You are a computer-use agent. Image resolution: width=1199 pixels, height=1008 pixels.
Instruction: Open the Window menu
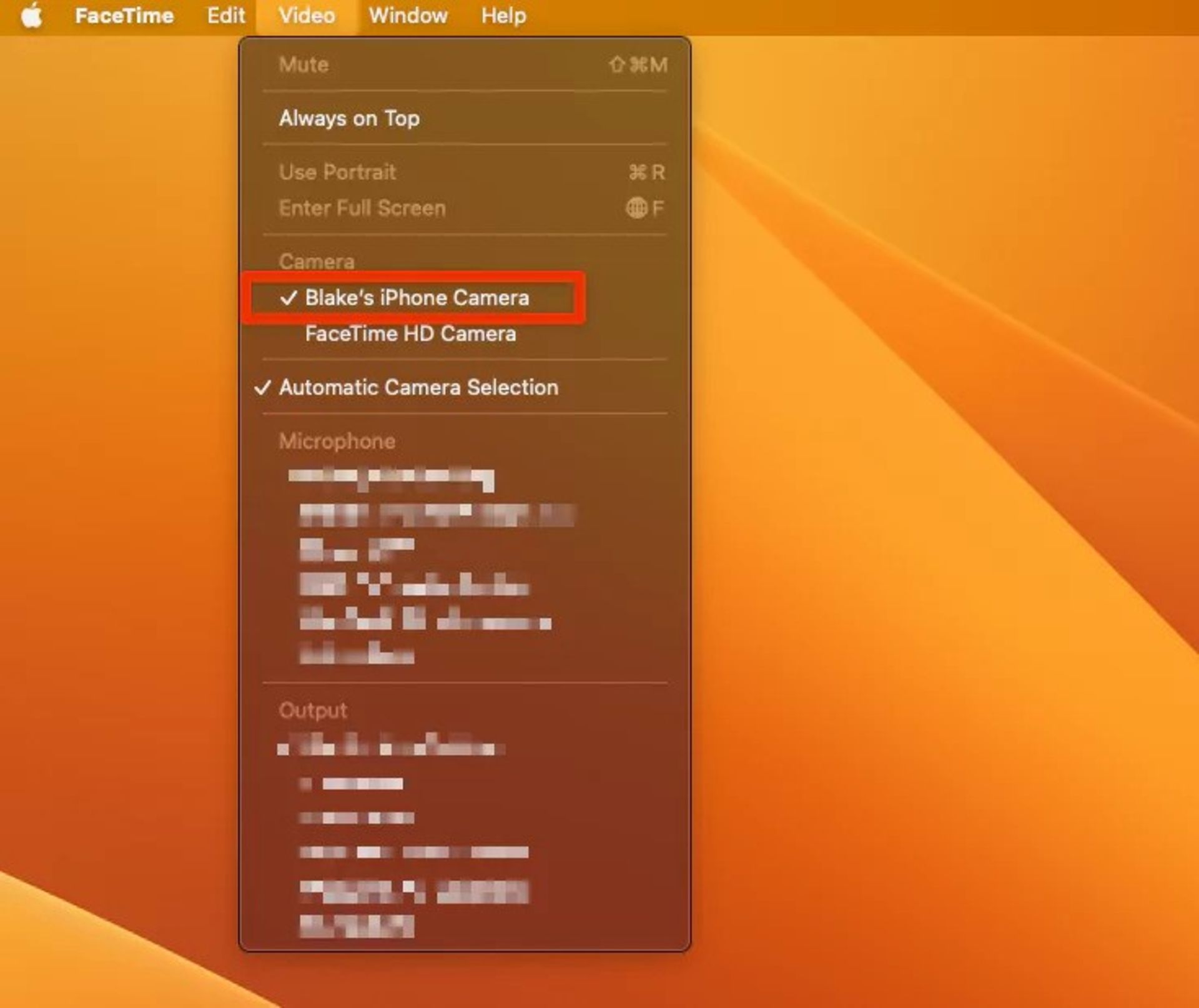coord(408,16)
